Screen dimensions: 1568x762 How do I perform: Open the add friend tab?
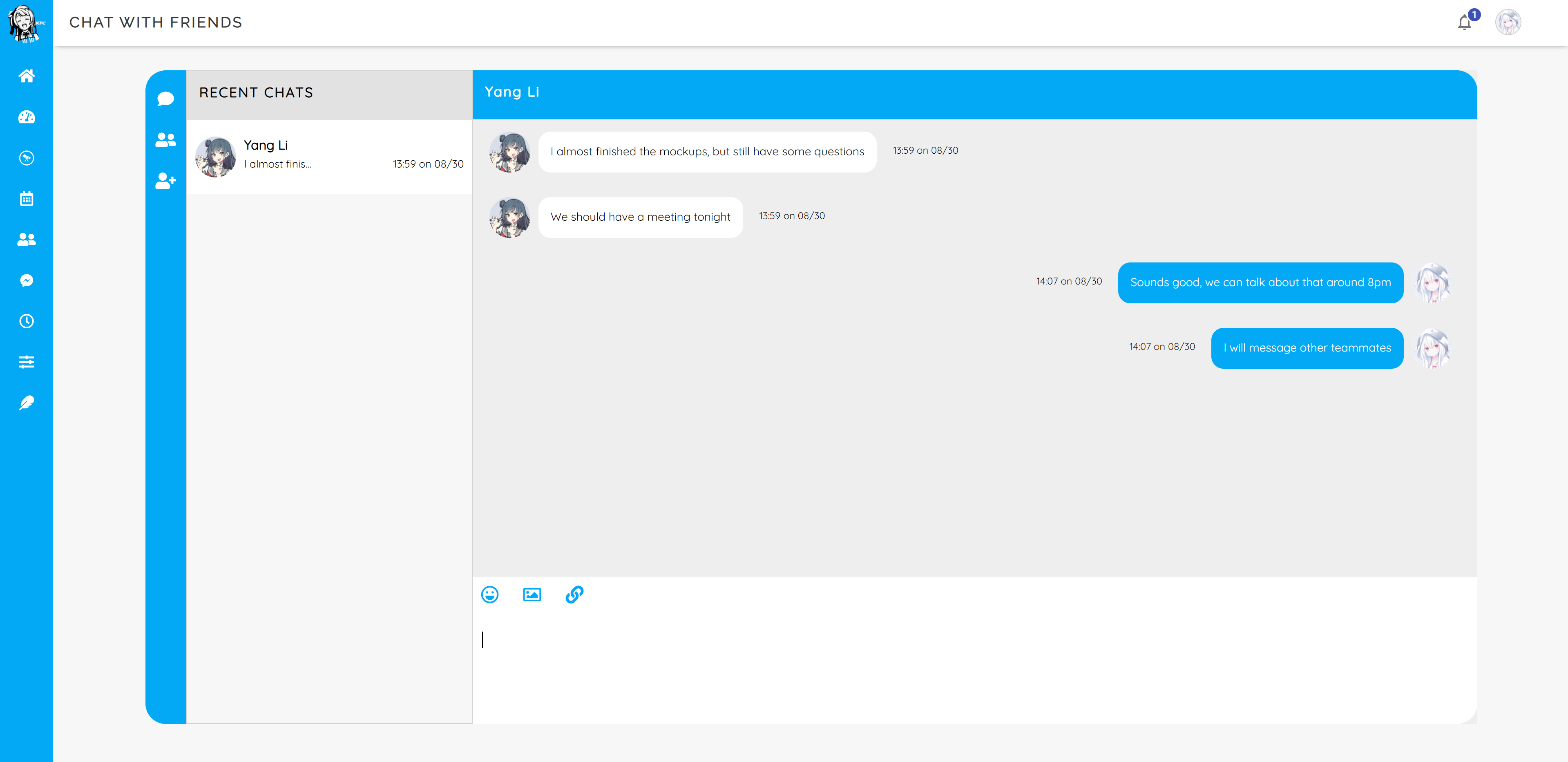[165, 181]
